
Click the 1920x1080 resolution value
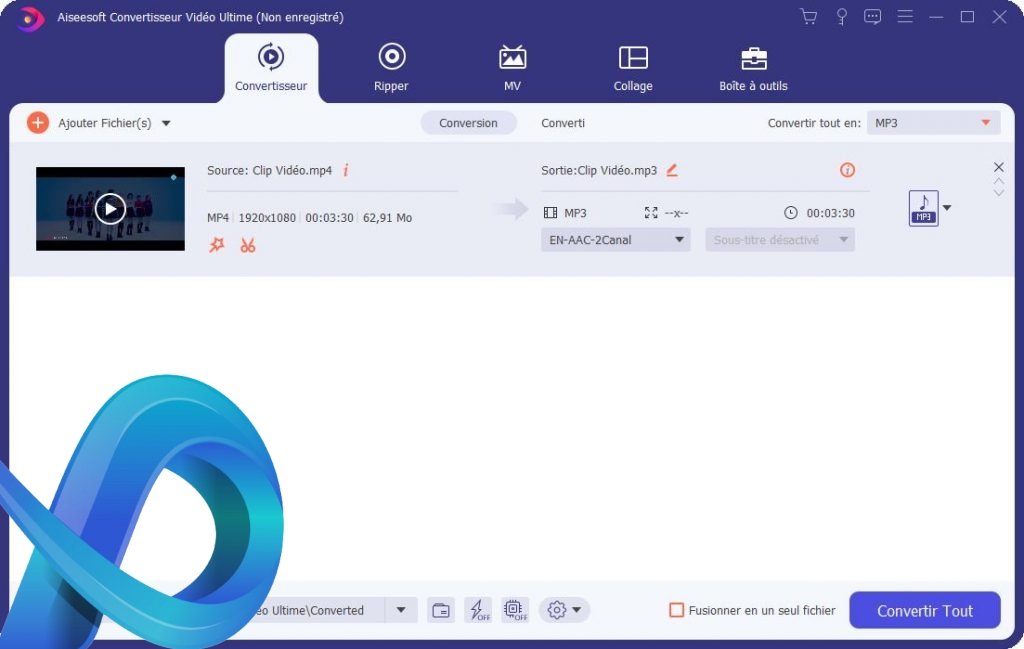coord(267,217)
